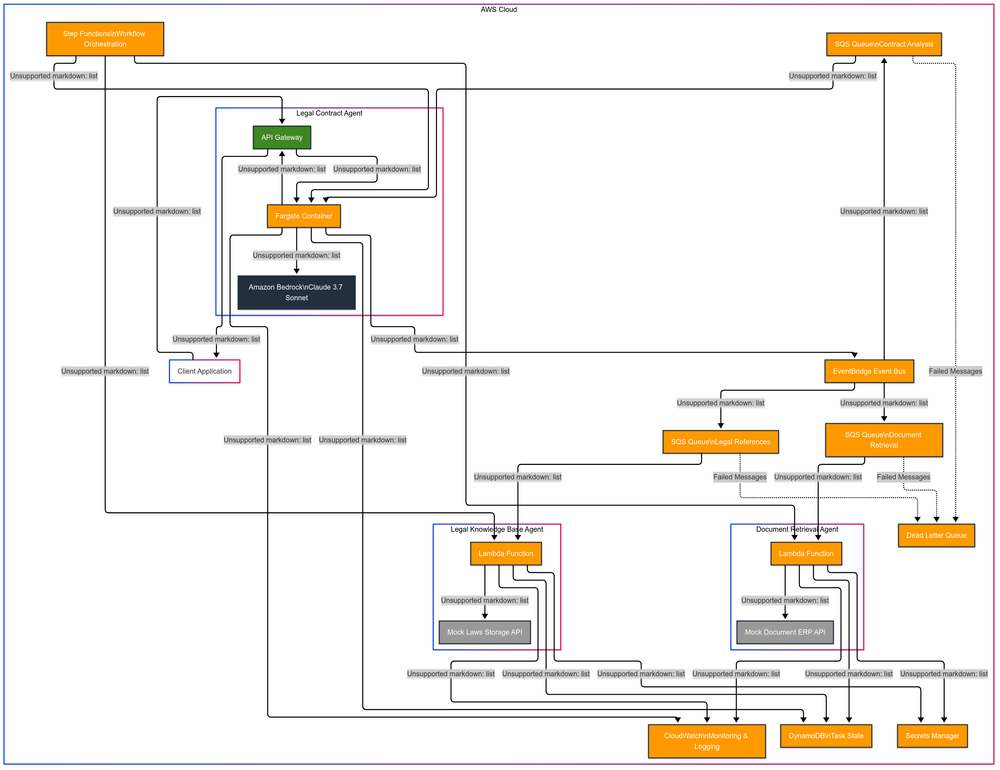Click the Mock Document ERP API node
The width and height of the screenshot is (1000, 770).
click(784, 631)
